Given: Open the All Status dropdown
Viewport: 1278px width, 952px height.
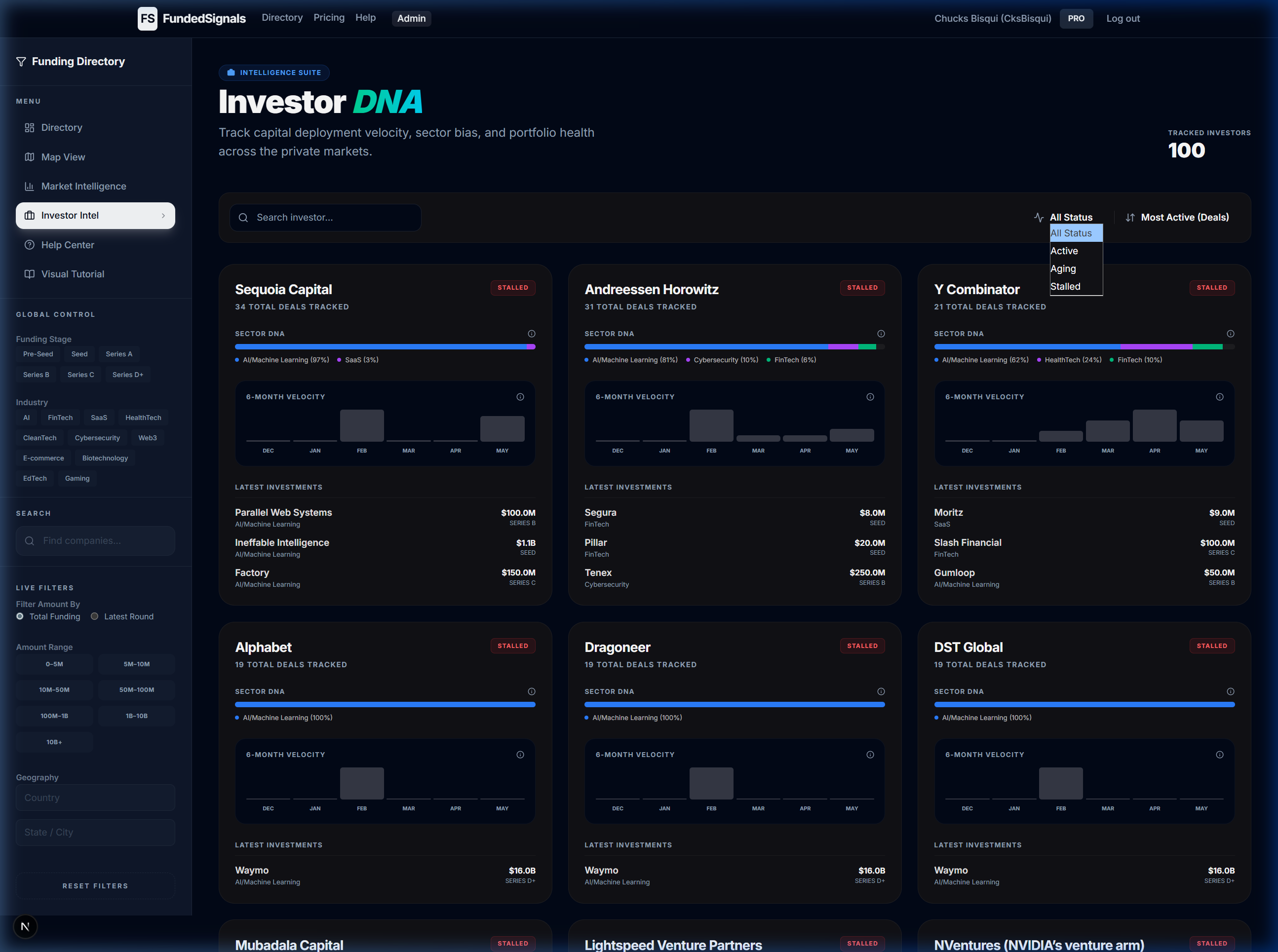Looking at the screenshot, I should tap(1071, 217).
